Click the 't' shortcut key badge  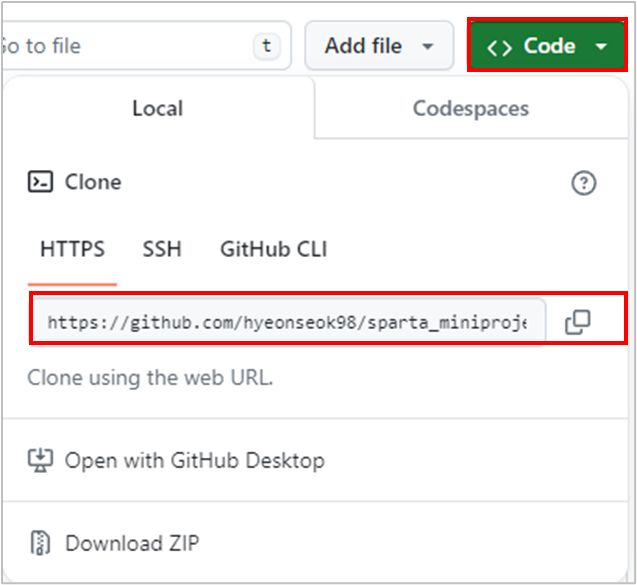(x=266, y=46)
